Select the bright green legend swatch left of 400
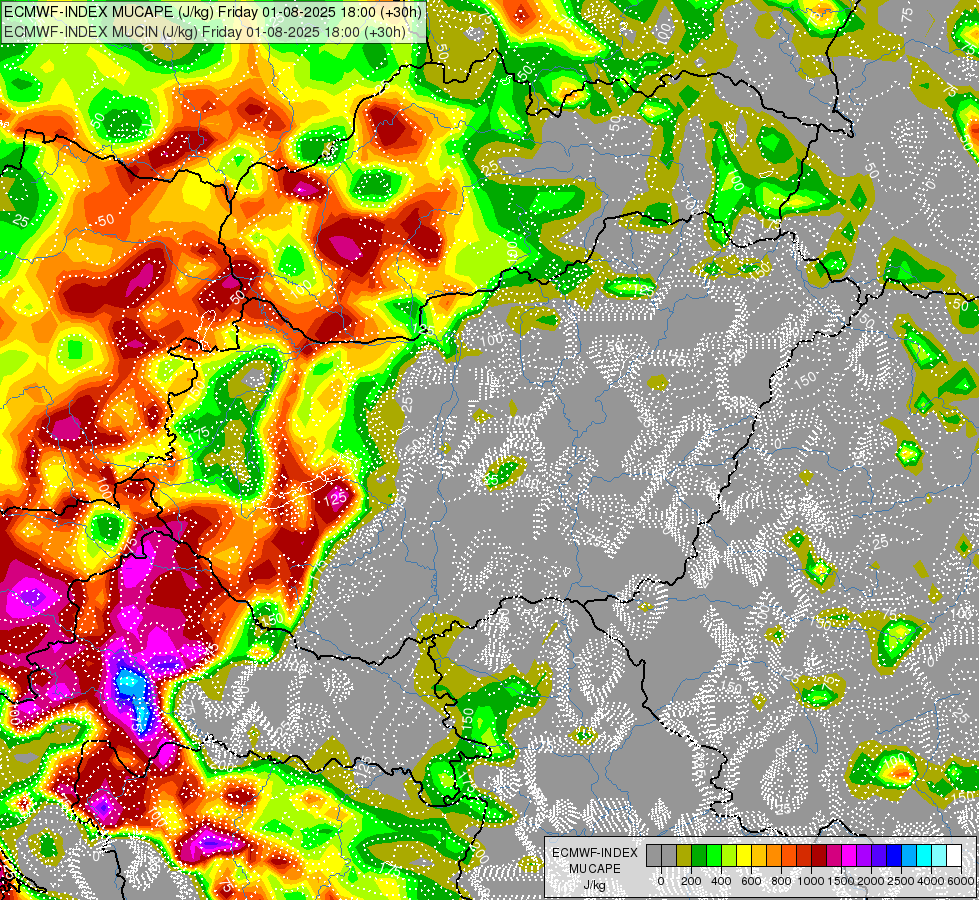979x900 pixels. [x=714, y=855]
